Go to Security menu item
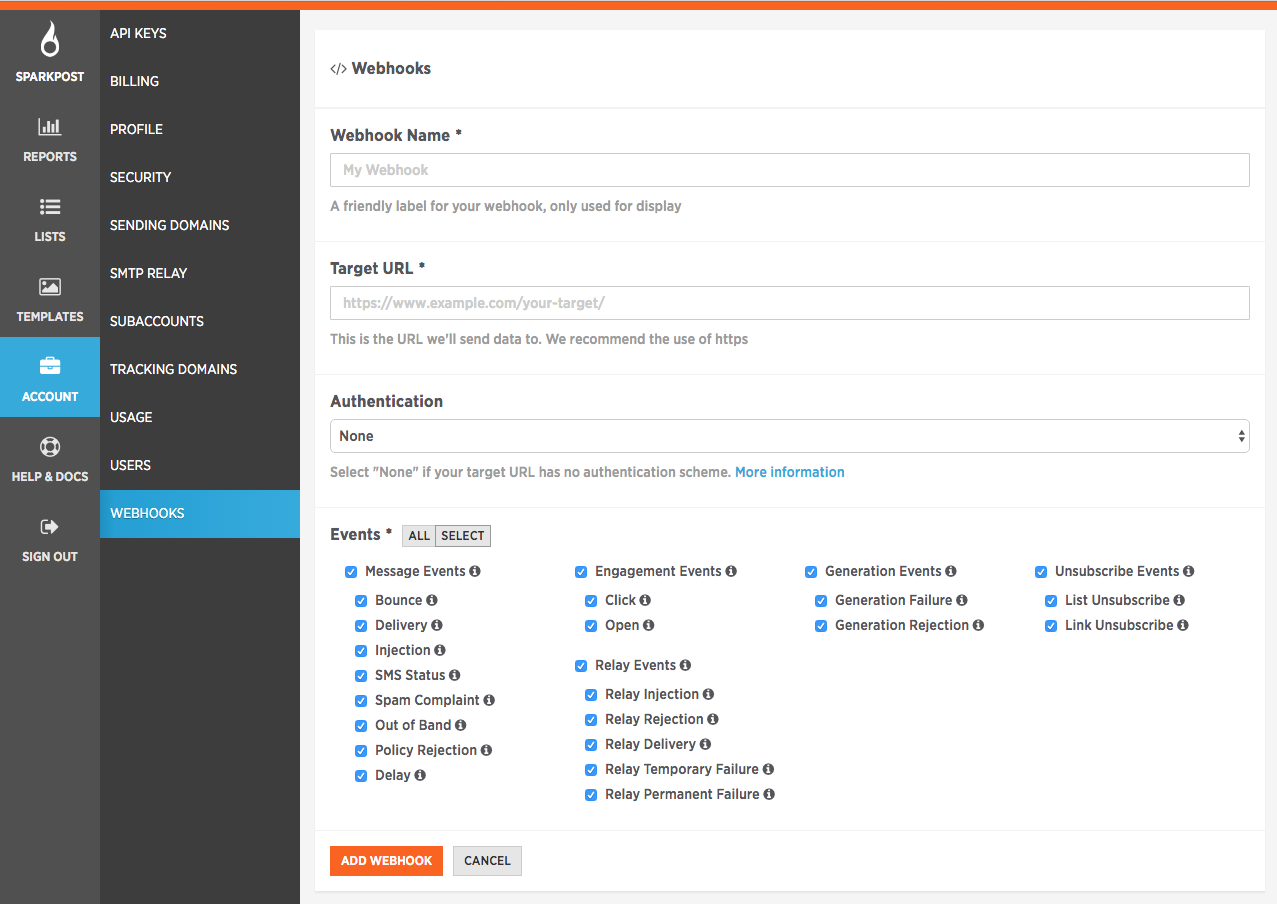1277x904 pixels. [x=200, y=177]
